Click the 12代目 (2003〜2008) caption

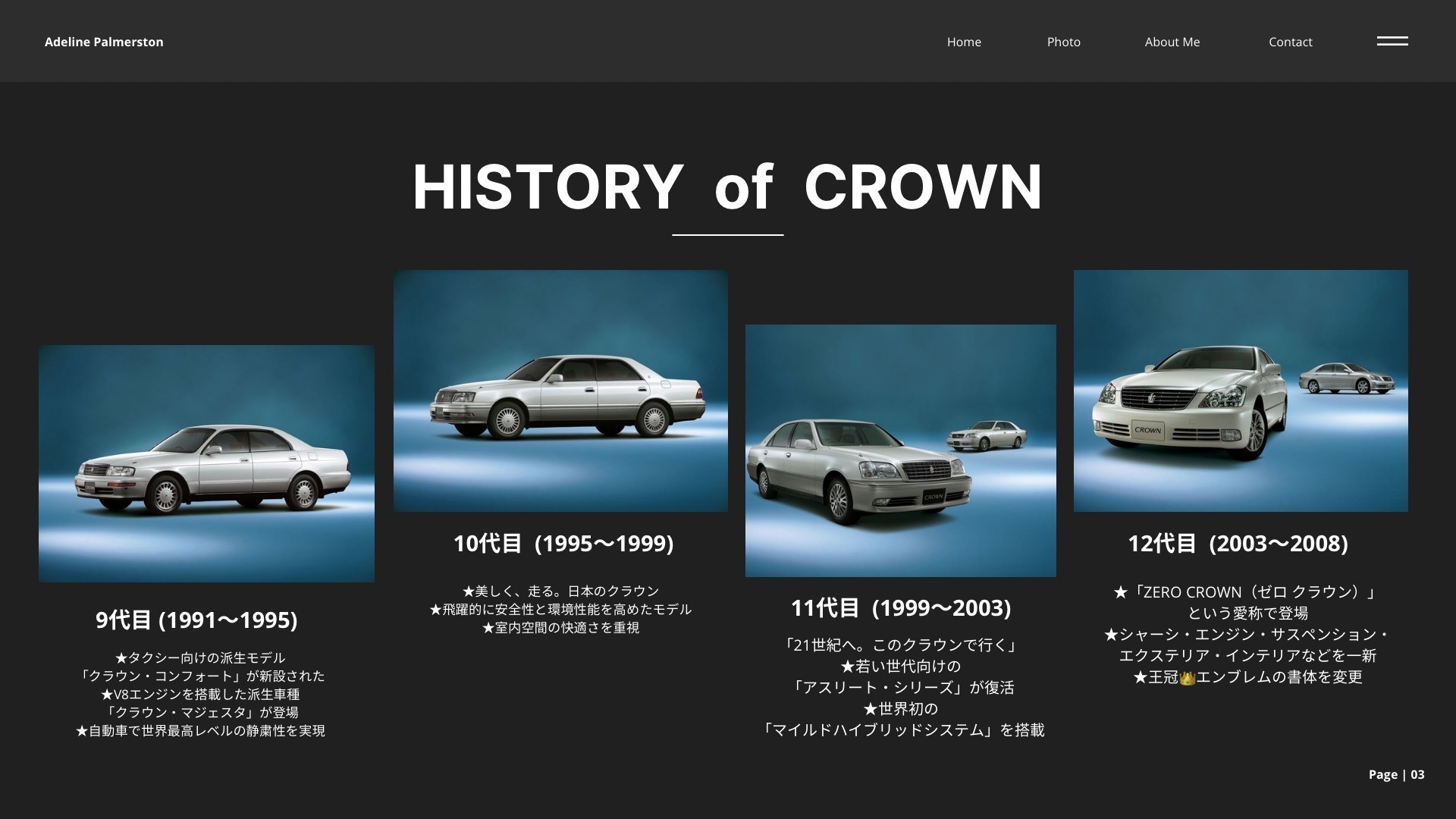pos(1238,544)
